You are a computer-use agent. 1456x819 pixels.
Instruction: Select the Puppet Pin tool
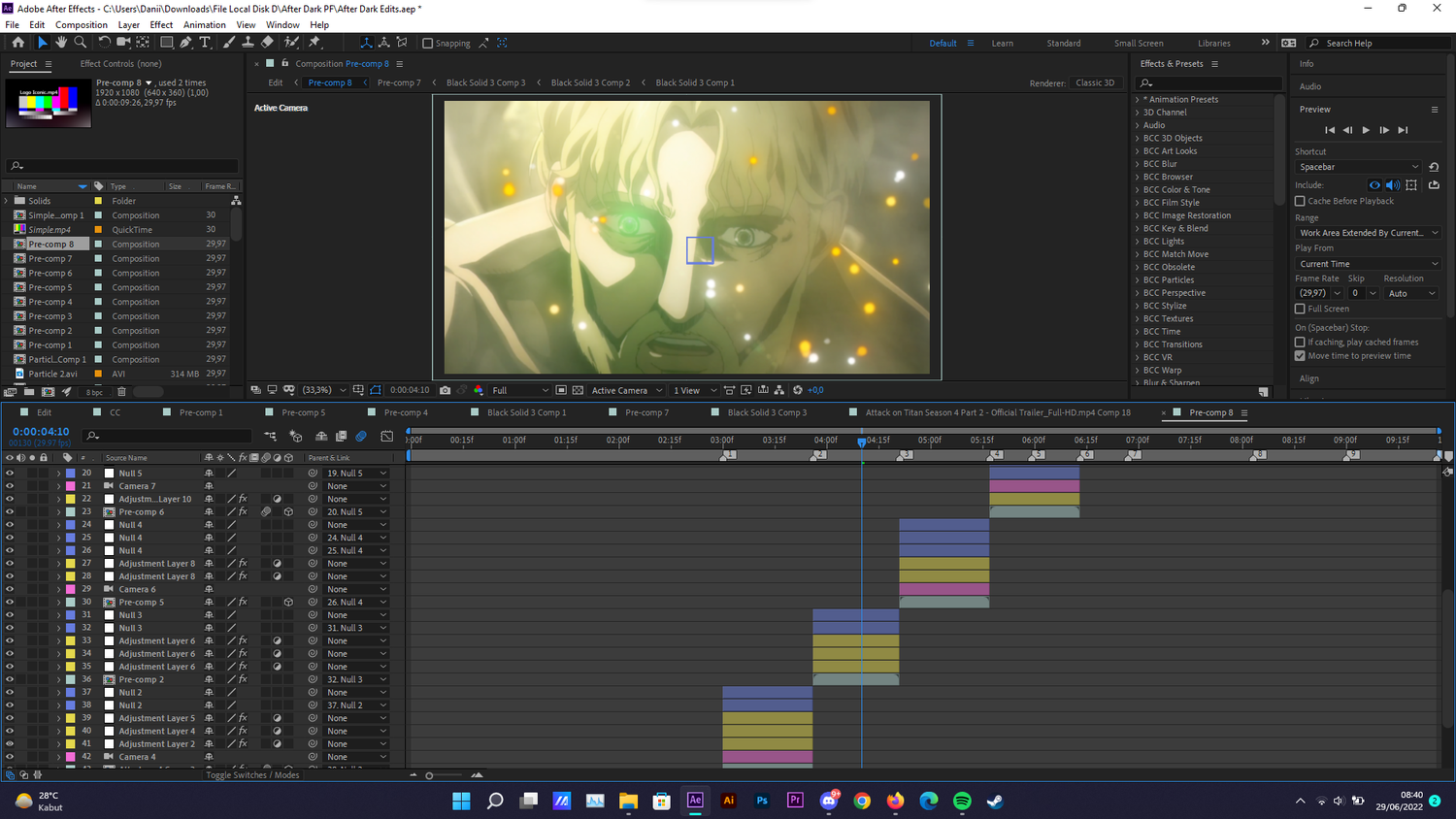pyautogui.click(x=314, y=43)
